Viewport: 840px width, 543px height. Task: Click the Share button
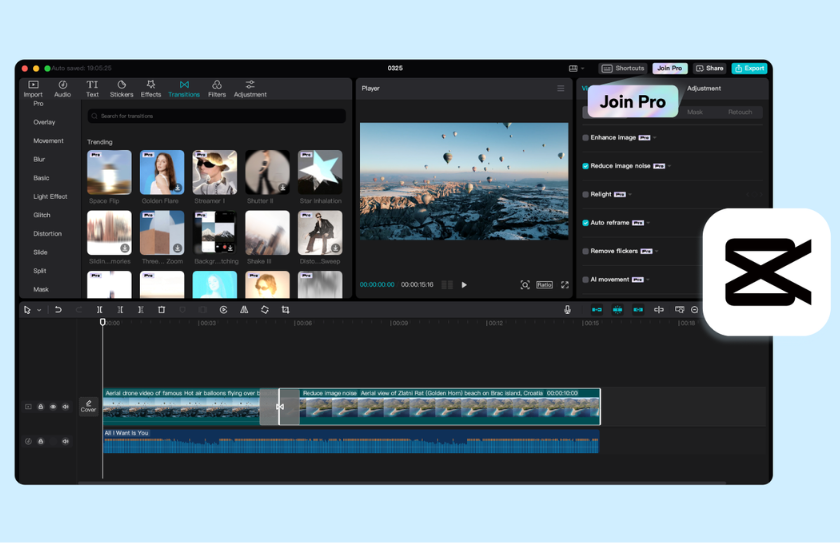(709, 68)
